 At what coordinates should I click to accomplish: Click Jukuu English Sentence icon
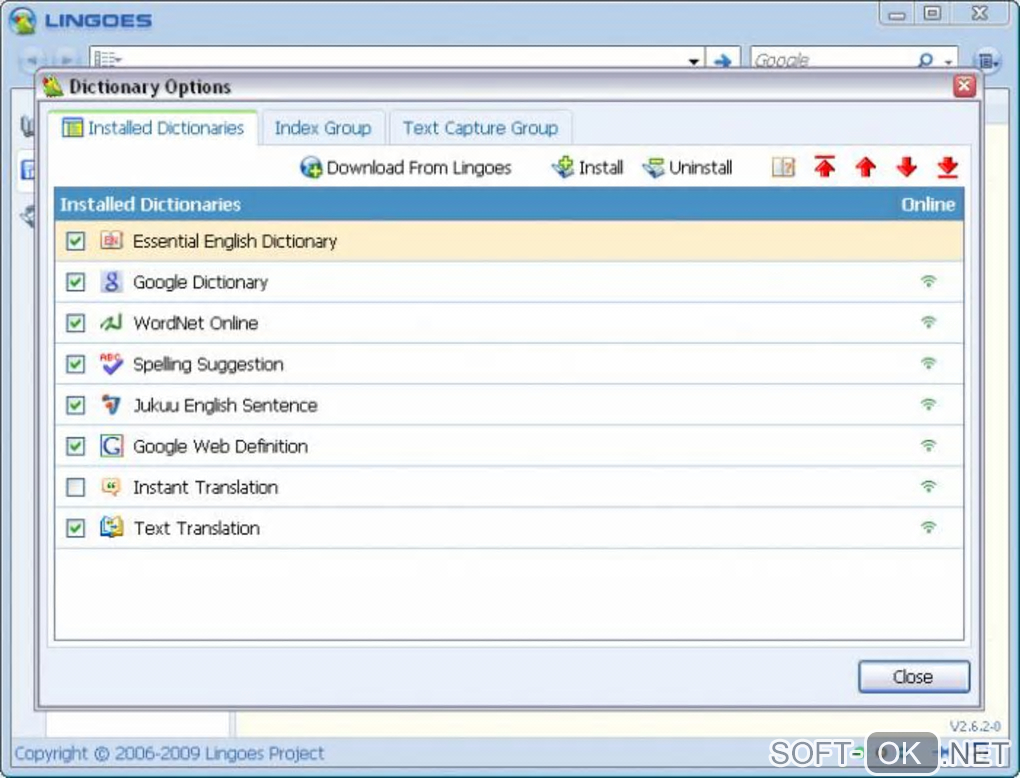click(x=111, y=405)
